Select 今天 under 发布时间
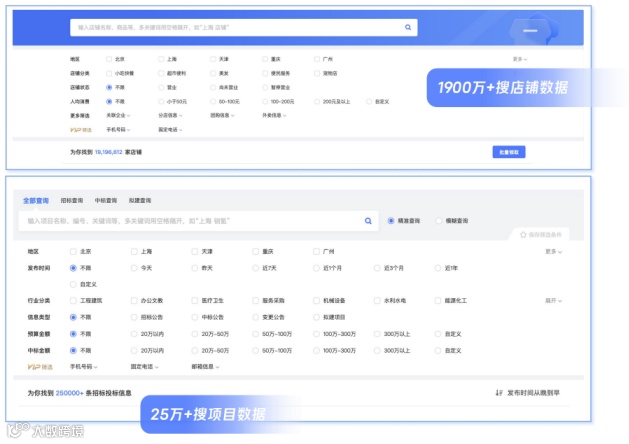The height and width of the screenshot is (444, 629). coord(134,268)
